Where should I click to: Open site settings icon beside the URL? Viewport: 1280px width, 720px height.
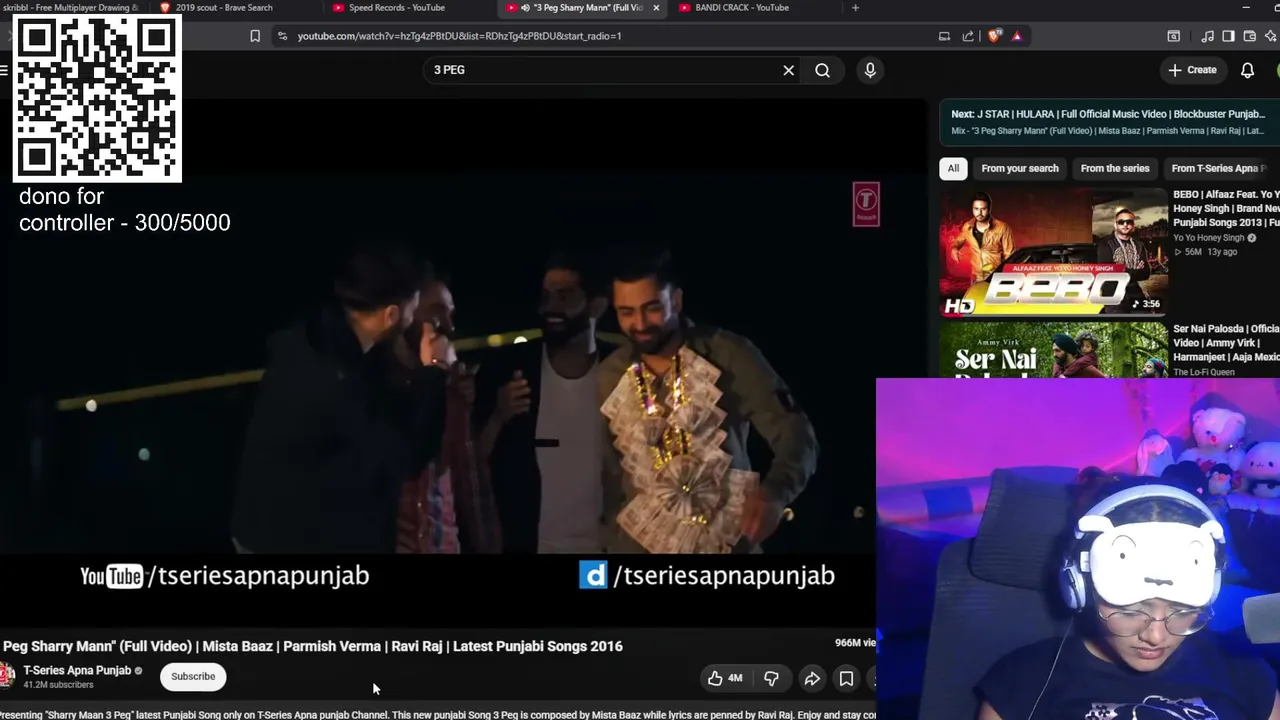[x=282, y=36]
